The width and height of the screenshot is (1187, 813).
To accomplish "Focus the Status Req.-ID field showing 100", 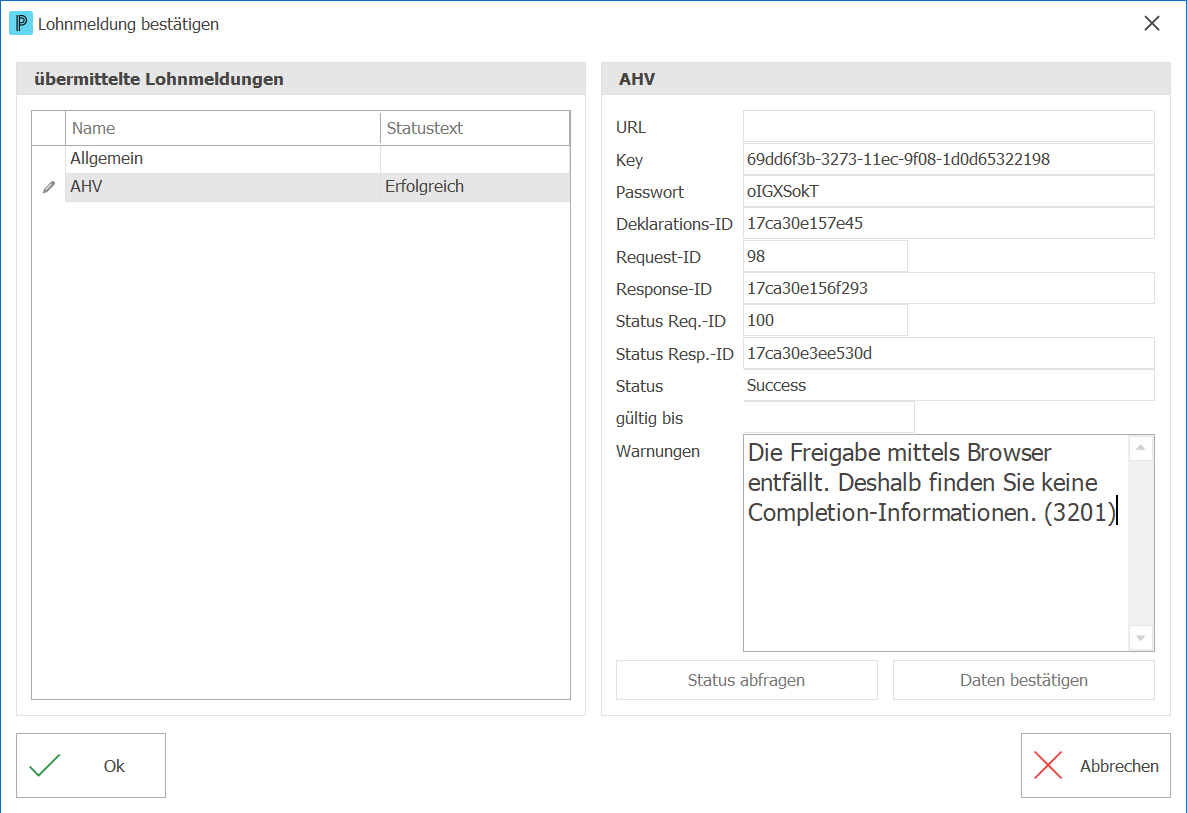I will 825,320.
